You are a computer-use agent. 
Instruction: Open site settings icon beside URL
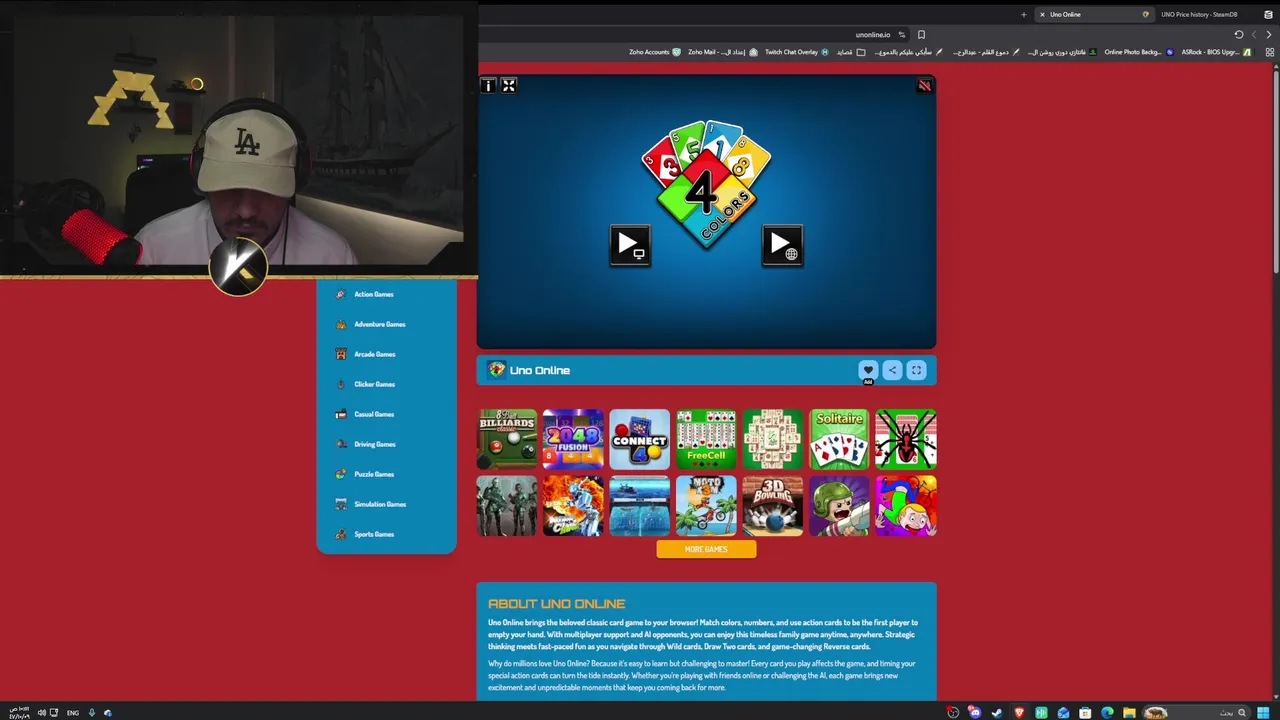[x=902, y=34]
